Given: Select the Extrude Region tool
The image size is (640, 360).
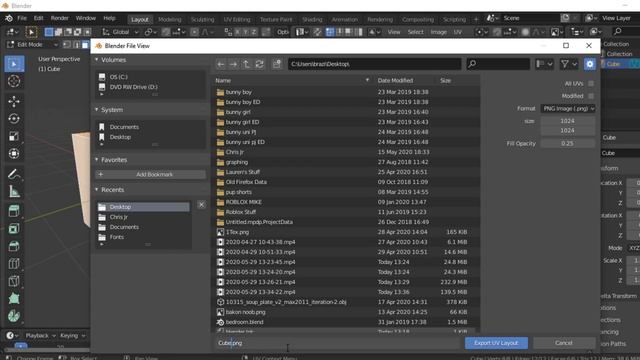Looking at the screenshot, I should (x=14, y=211).
